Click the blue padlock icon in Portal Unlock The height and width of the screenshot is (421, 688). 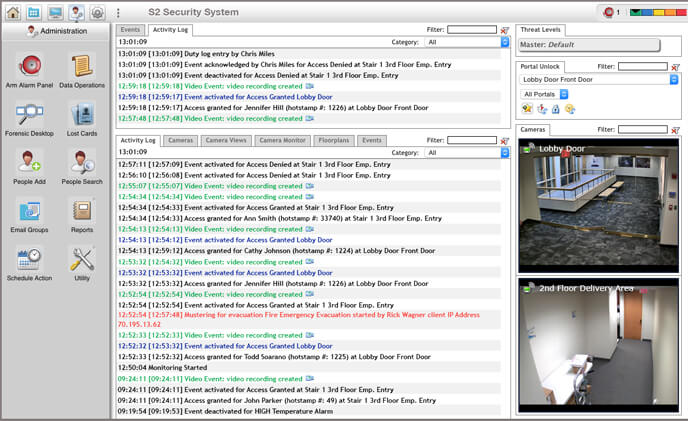[555, 109]
